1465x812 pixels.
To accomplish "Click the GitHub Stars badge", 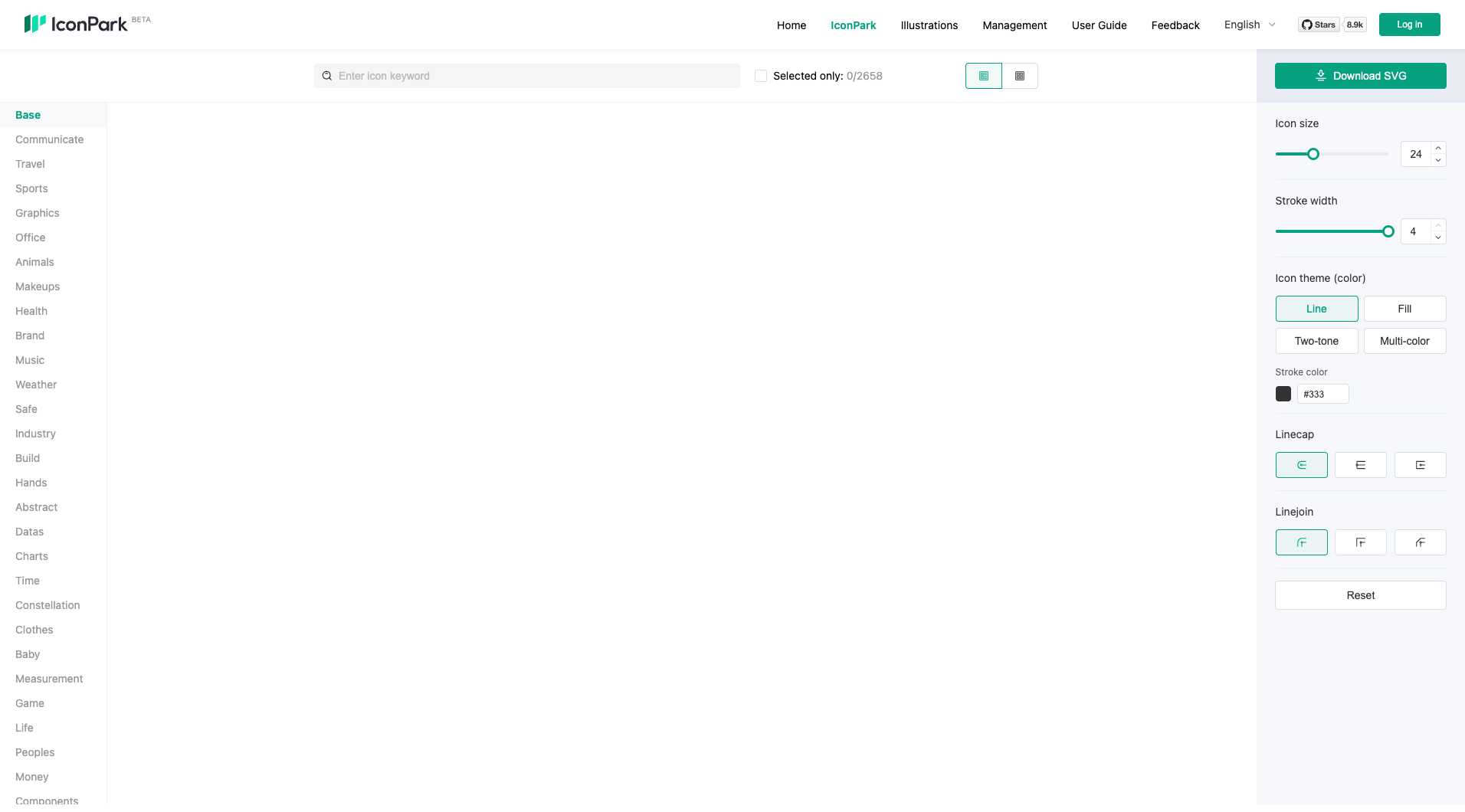I will click(x=1319, y=24).
